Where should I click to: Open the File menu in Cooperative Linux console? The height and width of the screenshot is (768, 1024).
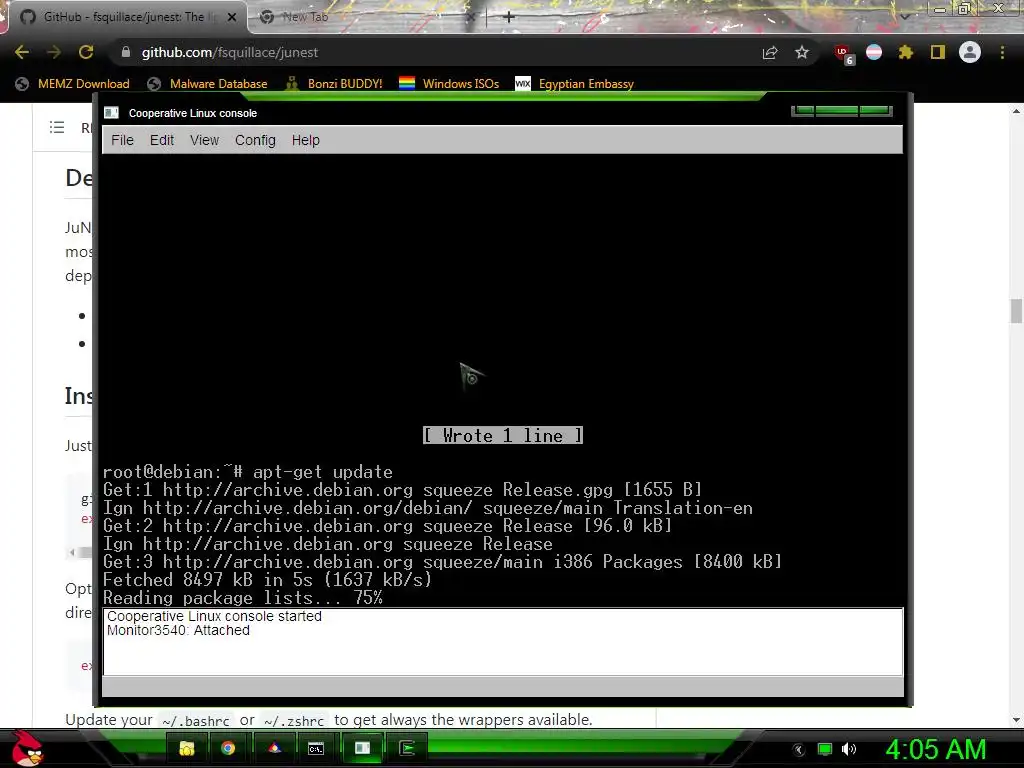pyautogui.click(x=122, y=140)
